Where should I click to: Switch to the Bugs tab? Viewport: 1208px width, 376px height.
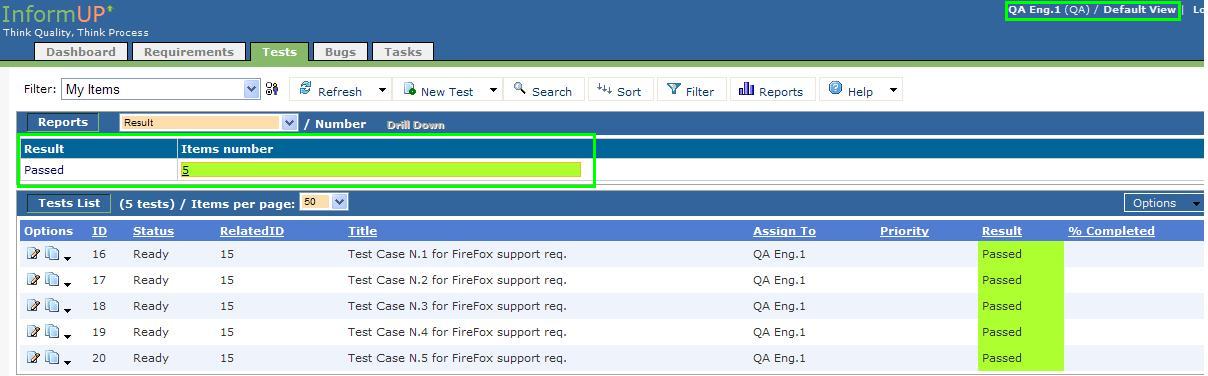(x=340, y=52)
